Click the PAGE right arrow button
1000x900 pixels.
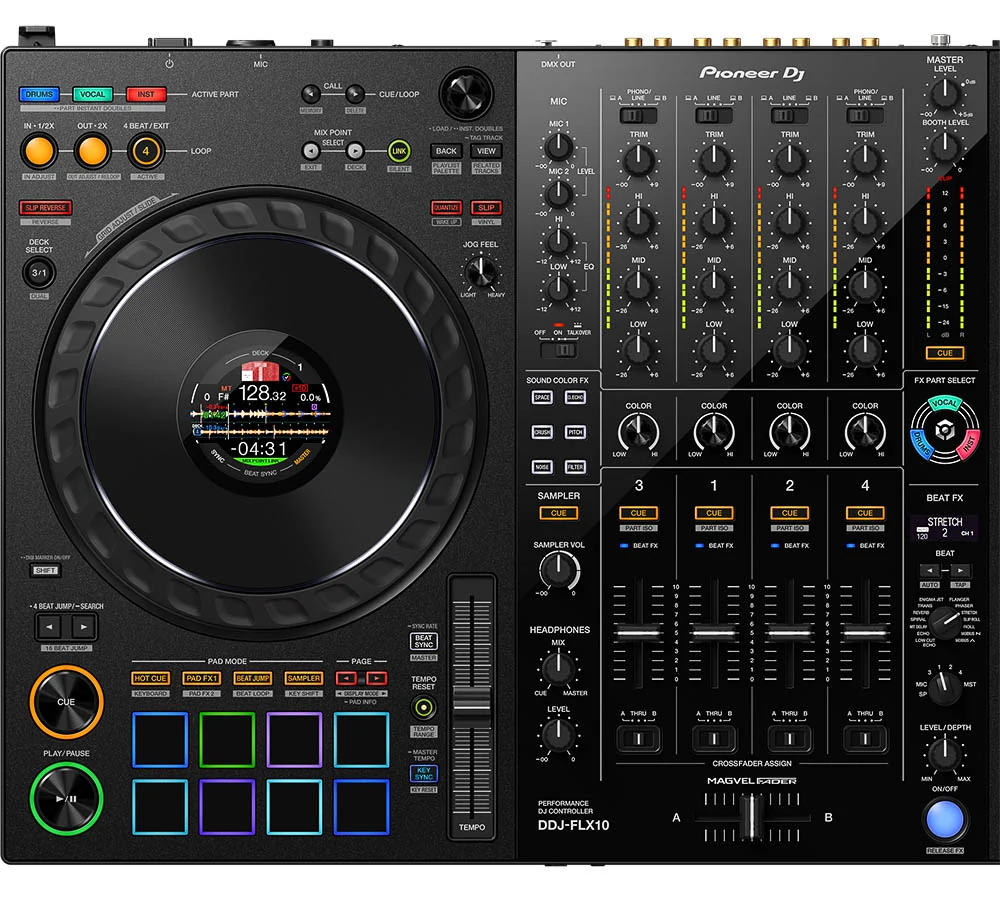click(x=377, y=679)
